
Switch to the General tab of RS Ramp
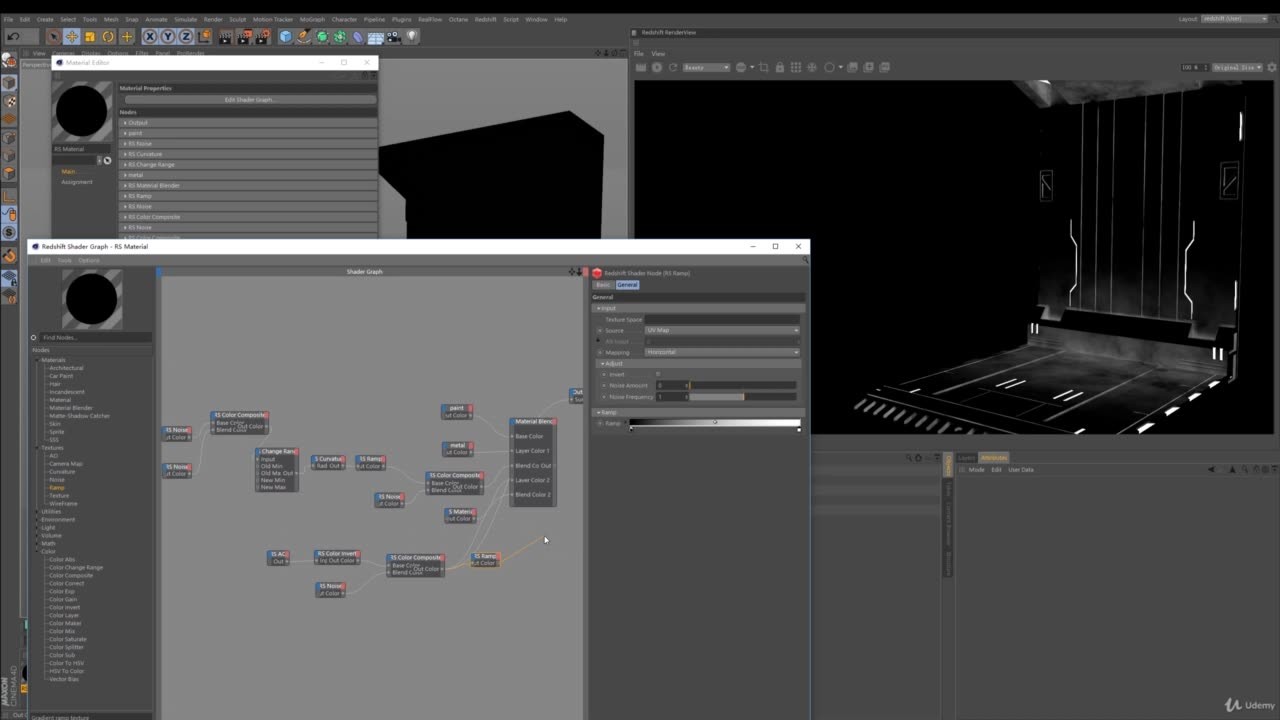coord(627,285)
